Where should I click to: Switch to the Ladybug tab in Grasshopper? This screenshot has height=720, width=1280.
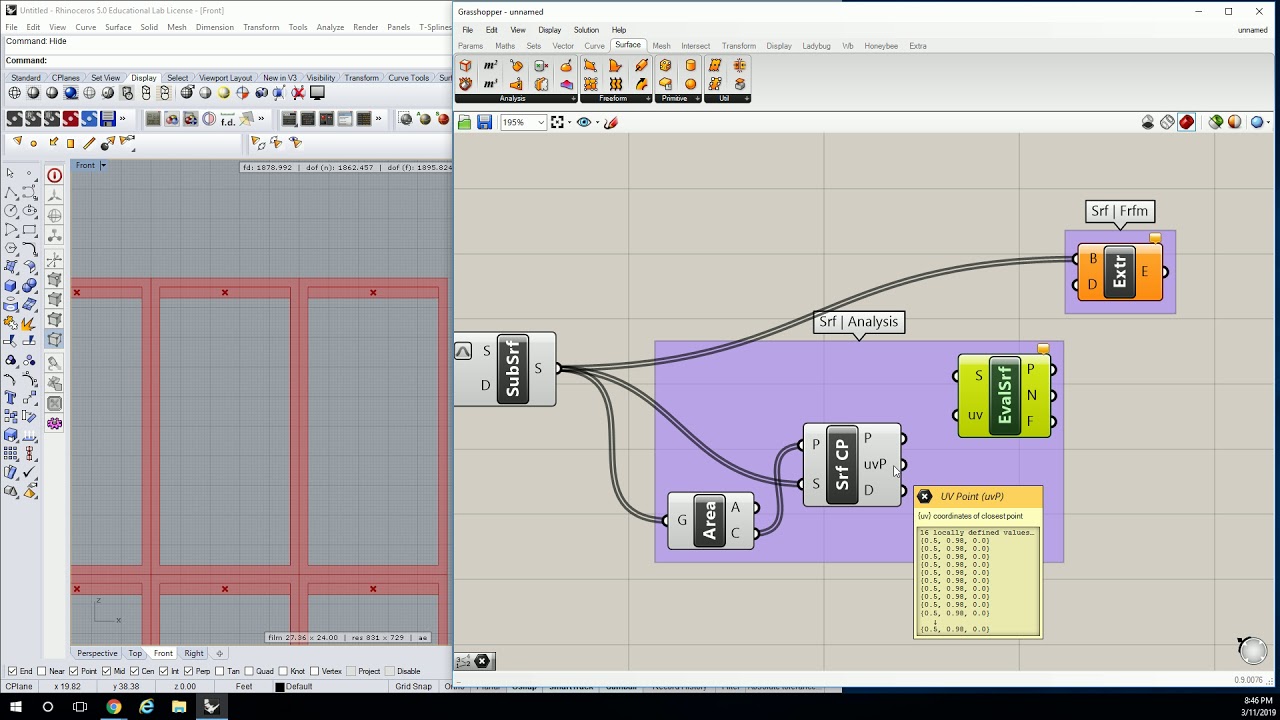pos(816,46)
